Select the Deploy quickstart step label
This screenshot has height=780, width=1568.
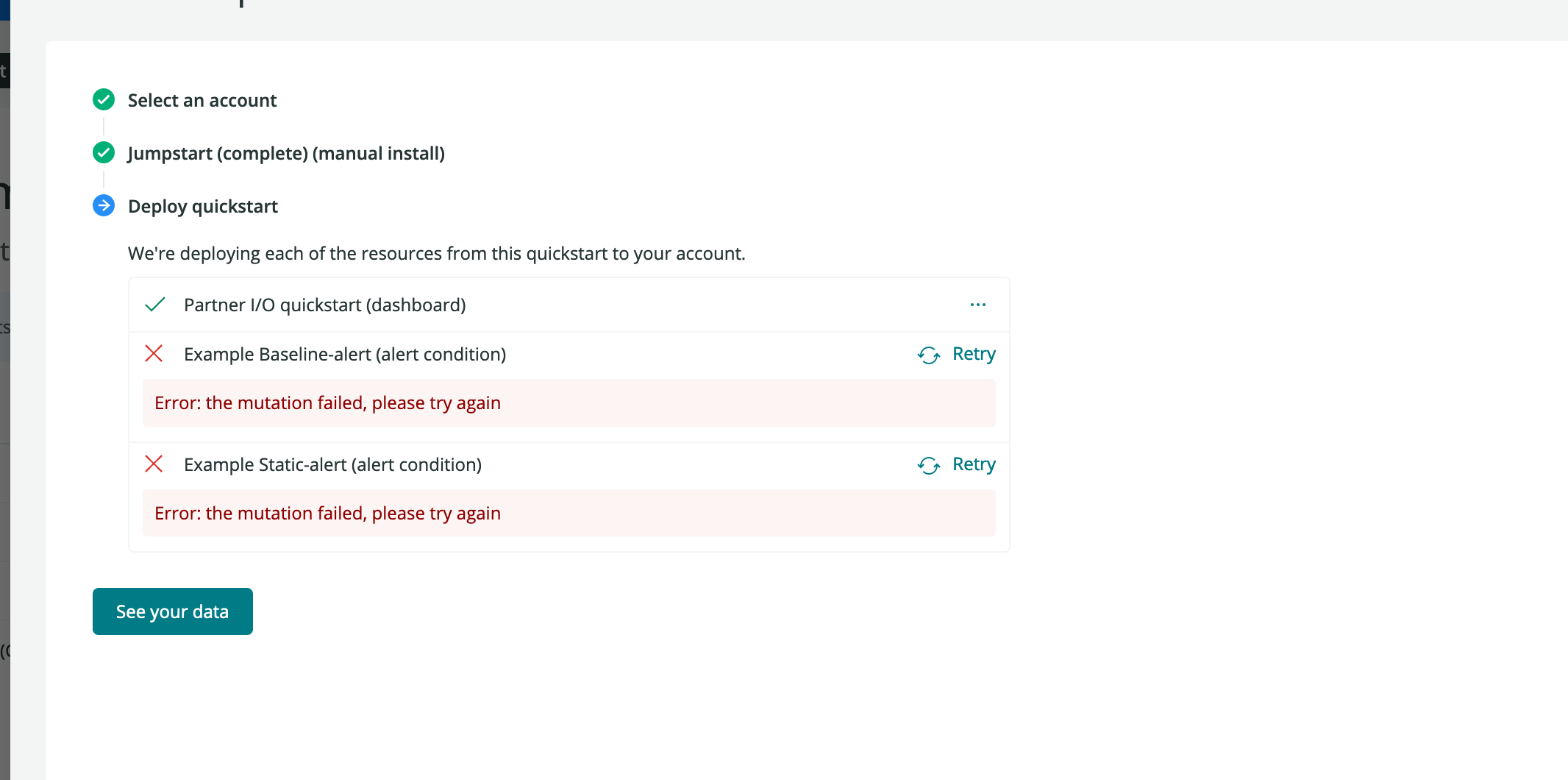click(x=203, y=206)
